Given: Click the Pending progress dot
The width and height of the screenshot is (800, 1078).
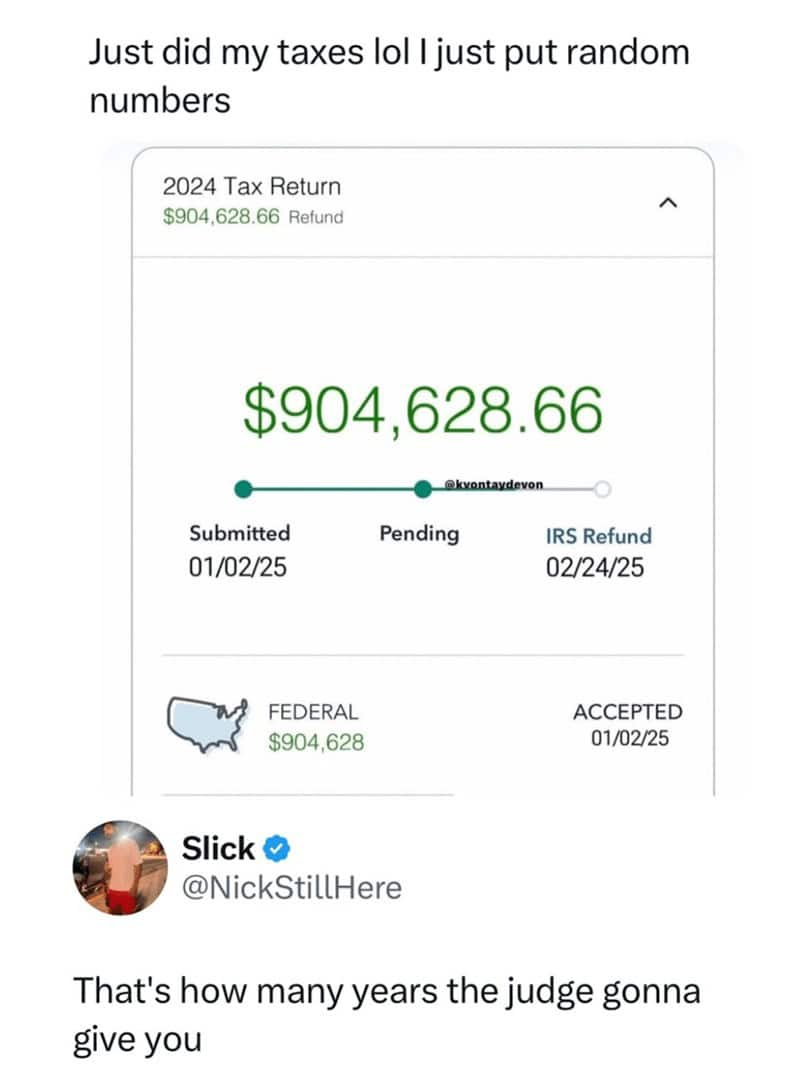Looking at the screenshot, I should coord(423,490).
